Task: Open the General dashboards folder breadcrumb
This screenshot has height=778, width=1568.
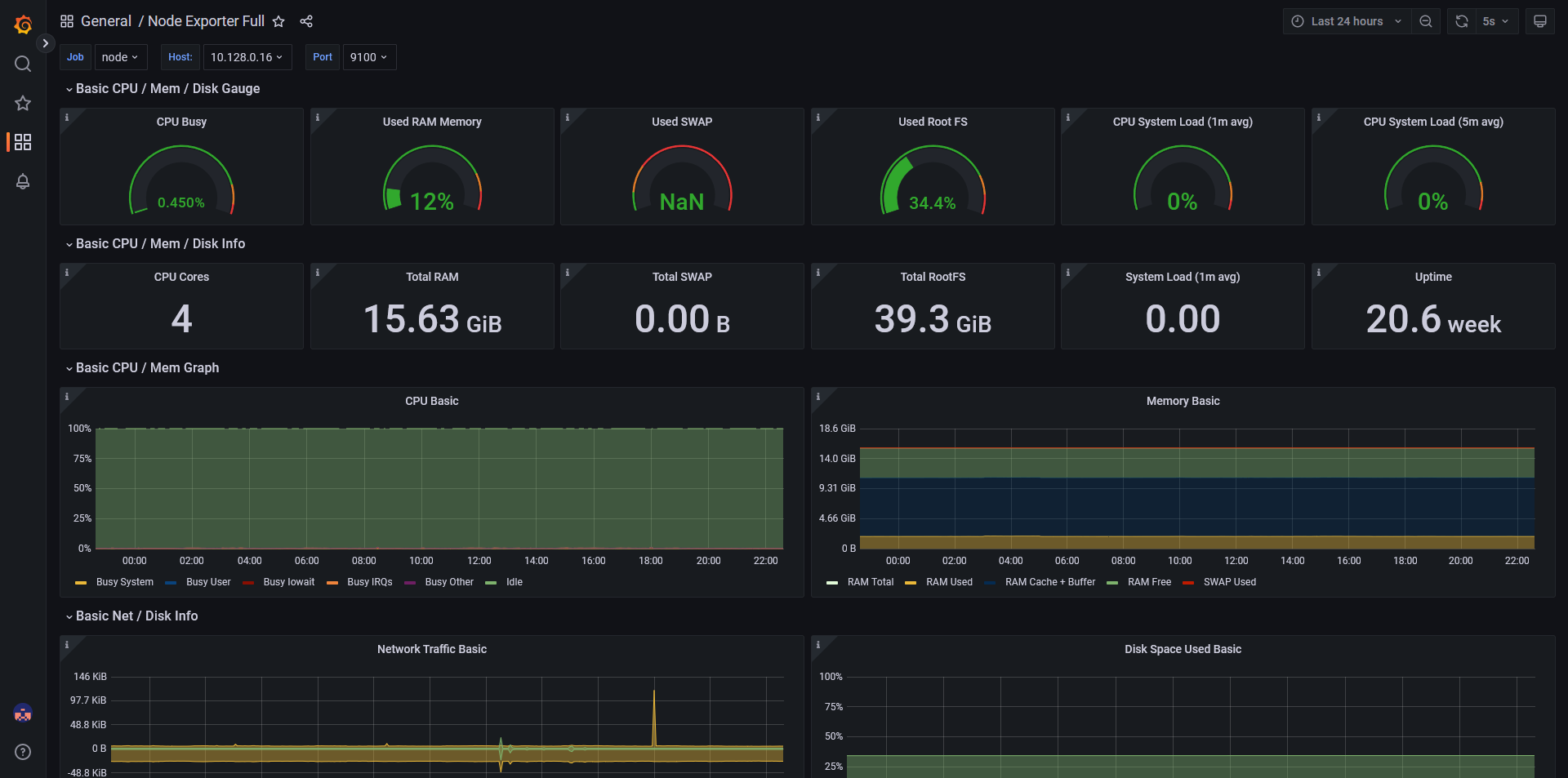Action: (107, 21)
